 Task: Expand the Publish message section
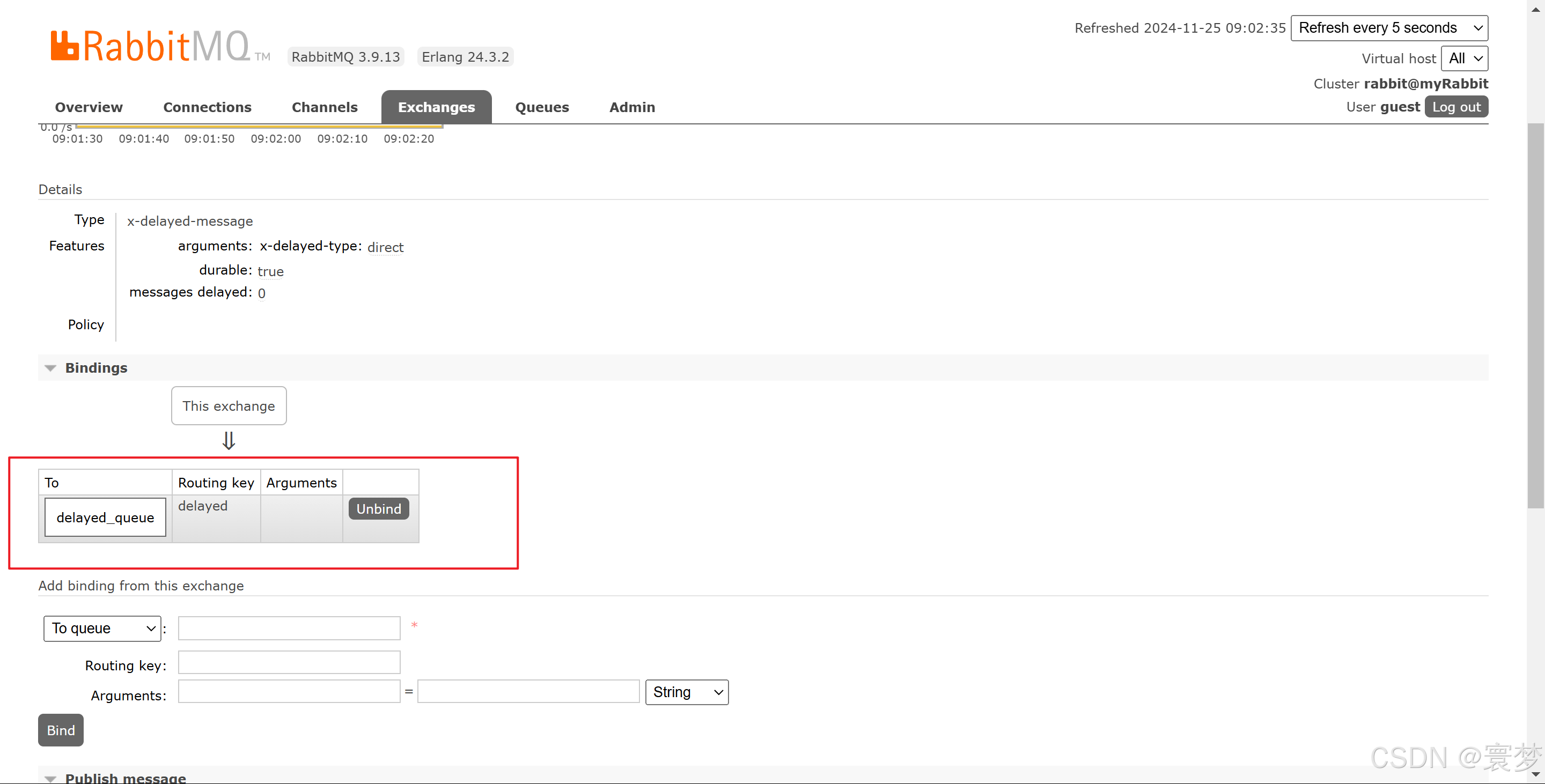(x=125, y=778)
